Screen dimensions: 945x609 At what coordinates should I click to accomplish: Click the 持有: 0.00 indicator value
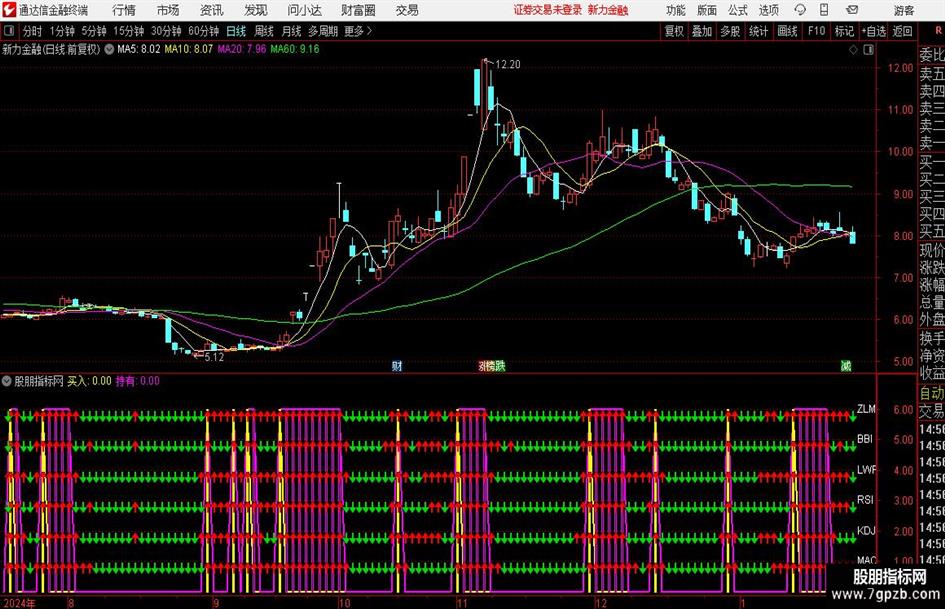tap(137, 381)
